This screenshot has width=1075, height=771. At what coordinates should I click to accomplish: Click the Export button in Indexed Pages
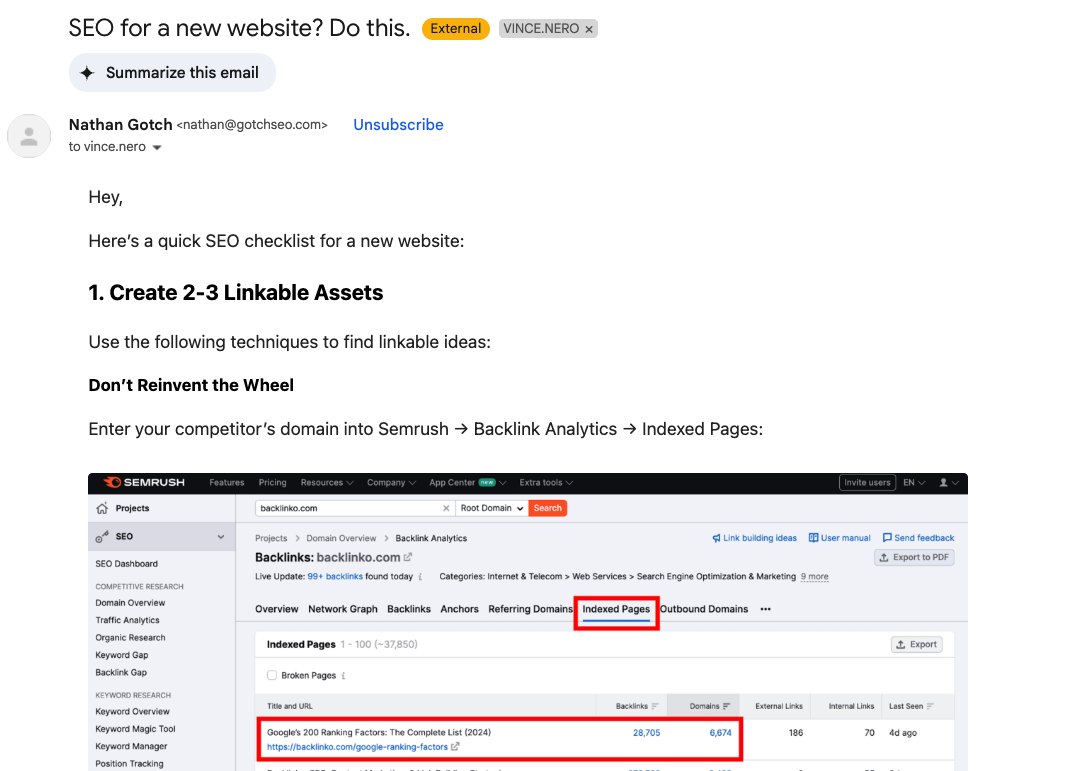tap(917, 644)
